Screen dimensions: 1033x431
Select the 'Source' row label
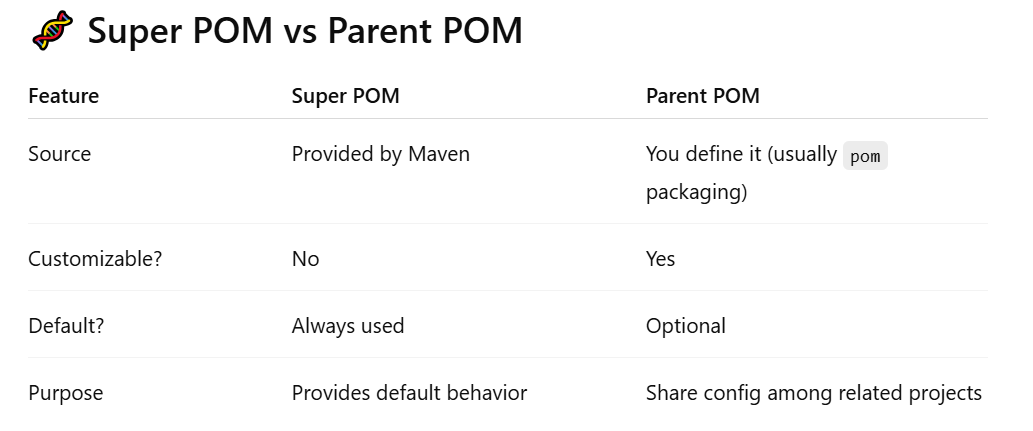click(x=59, y=154)
